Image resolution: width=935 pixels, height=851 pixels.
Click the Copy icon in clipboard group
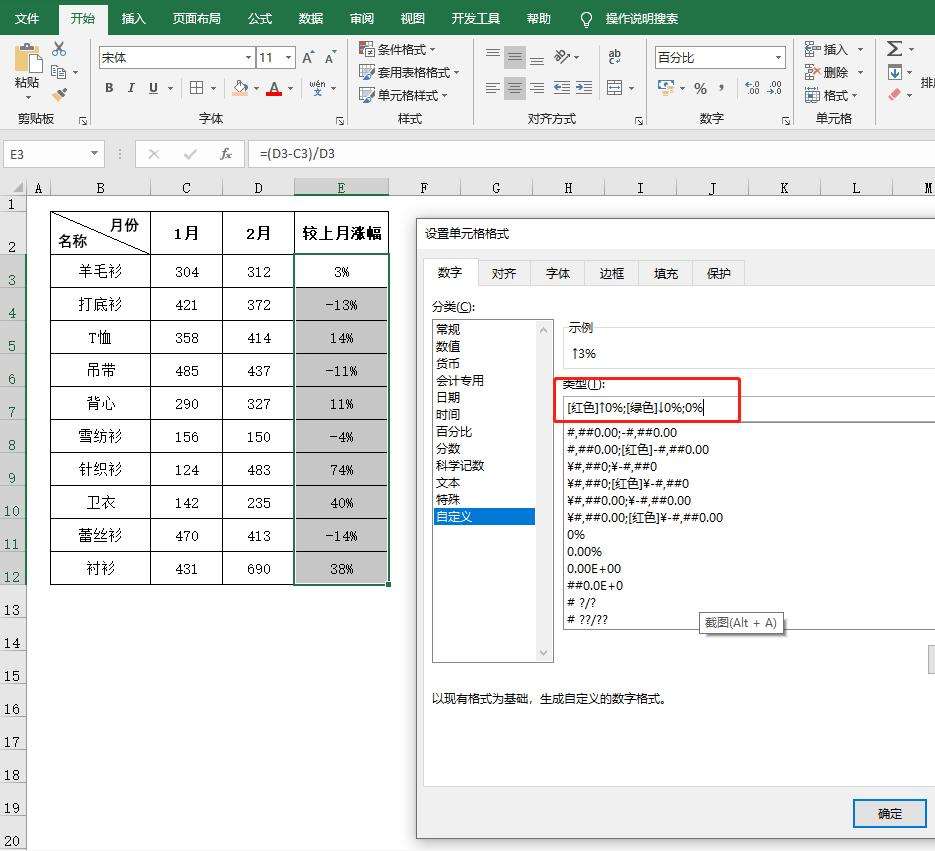(58, 72)
